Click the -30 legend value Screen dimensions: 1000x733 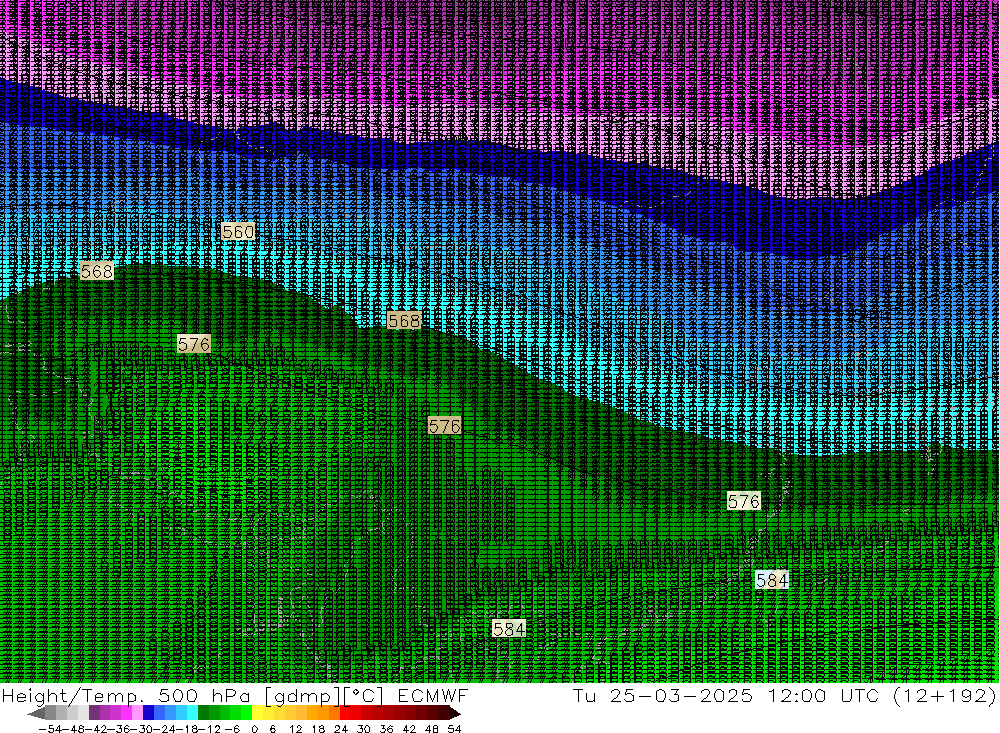pos(141,729)
